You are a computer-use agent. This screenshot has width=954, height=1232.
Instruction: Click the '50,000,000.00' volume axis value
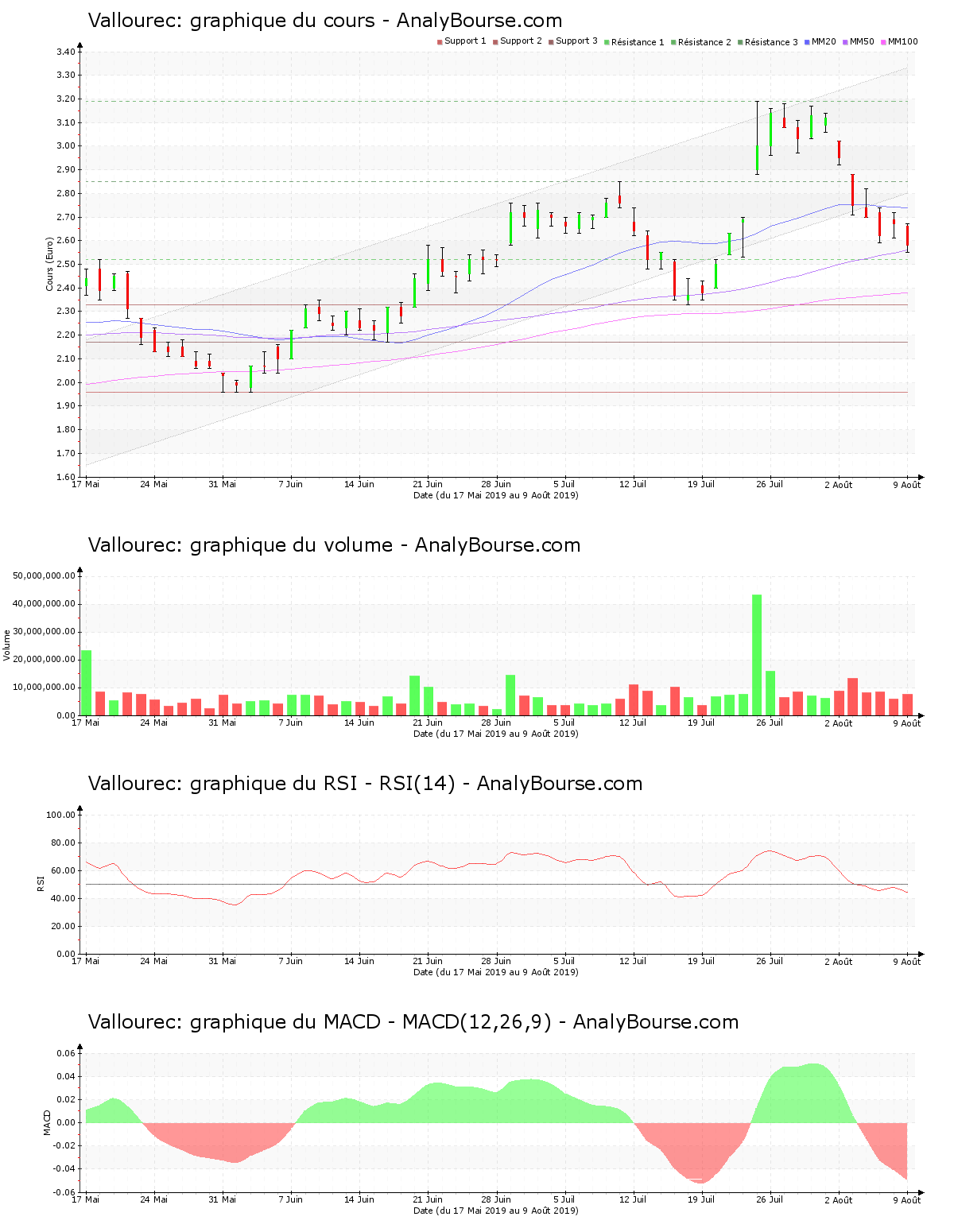click(x=45, y=575)
